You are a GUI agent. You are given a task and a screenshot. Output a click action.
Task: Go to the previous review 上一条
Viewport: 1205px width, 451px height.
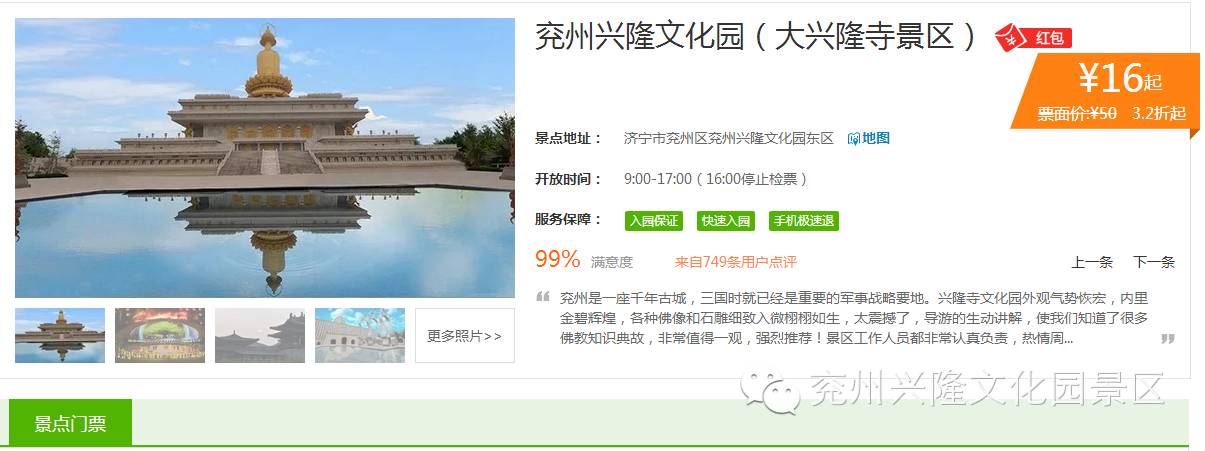coord(1092,262)
